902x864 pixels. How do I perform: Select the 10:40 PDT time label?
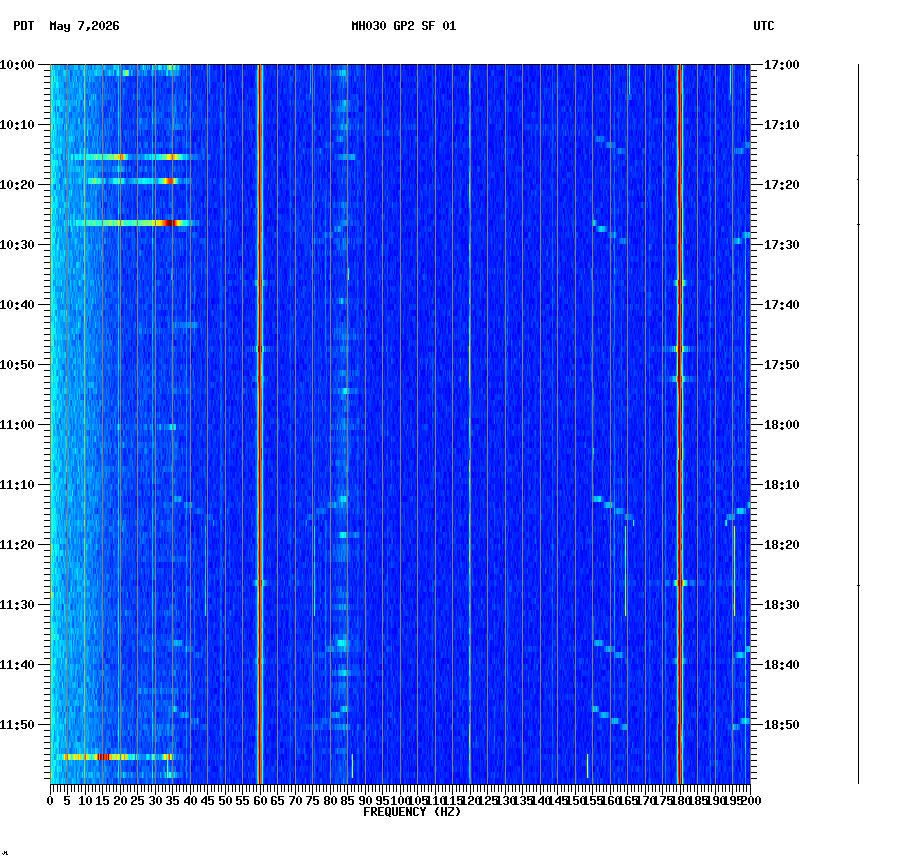[x=17, y=305]
